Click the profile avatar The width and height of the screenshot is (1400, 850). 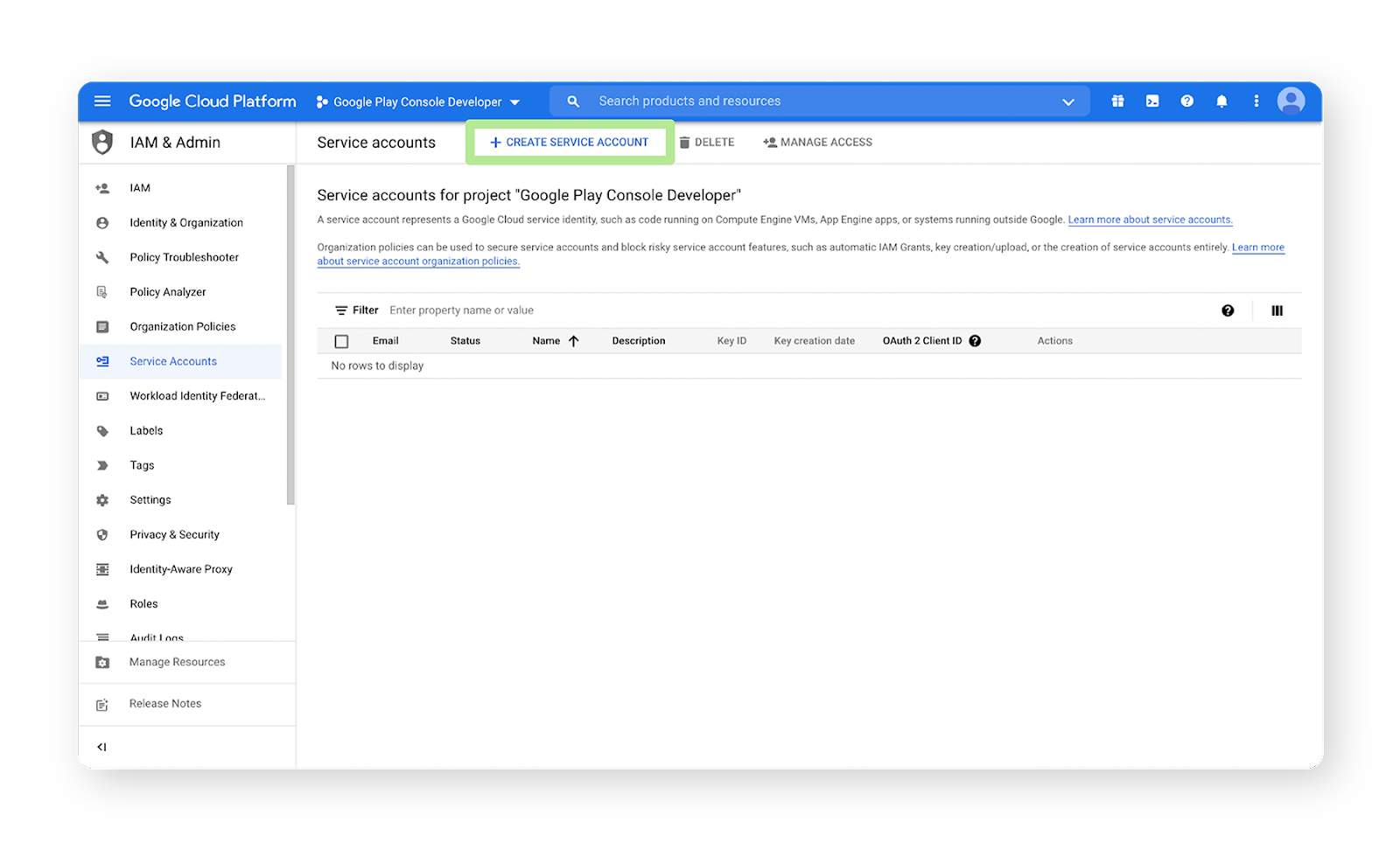pyautogui.click(x=1291, y=101)
